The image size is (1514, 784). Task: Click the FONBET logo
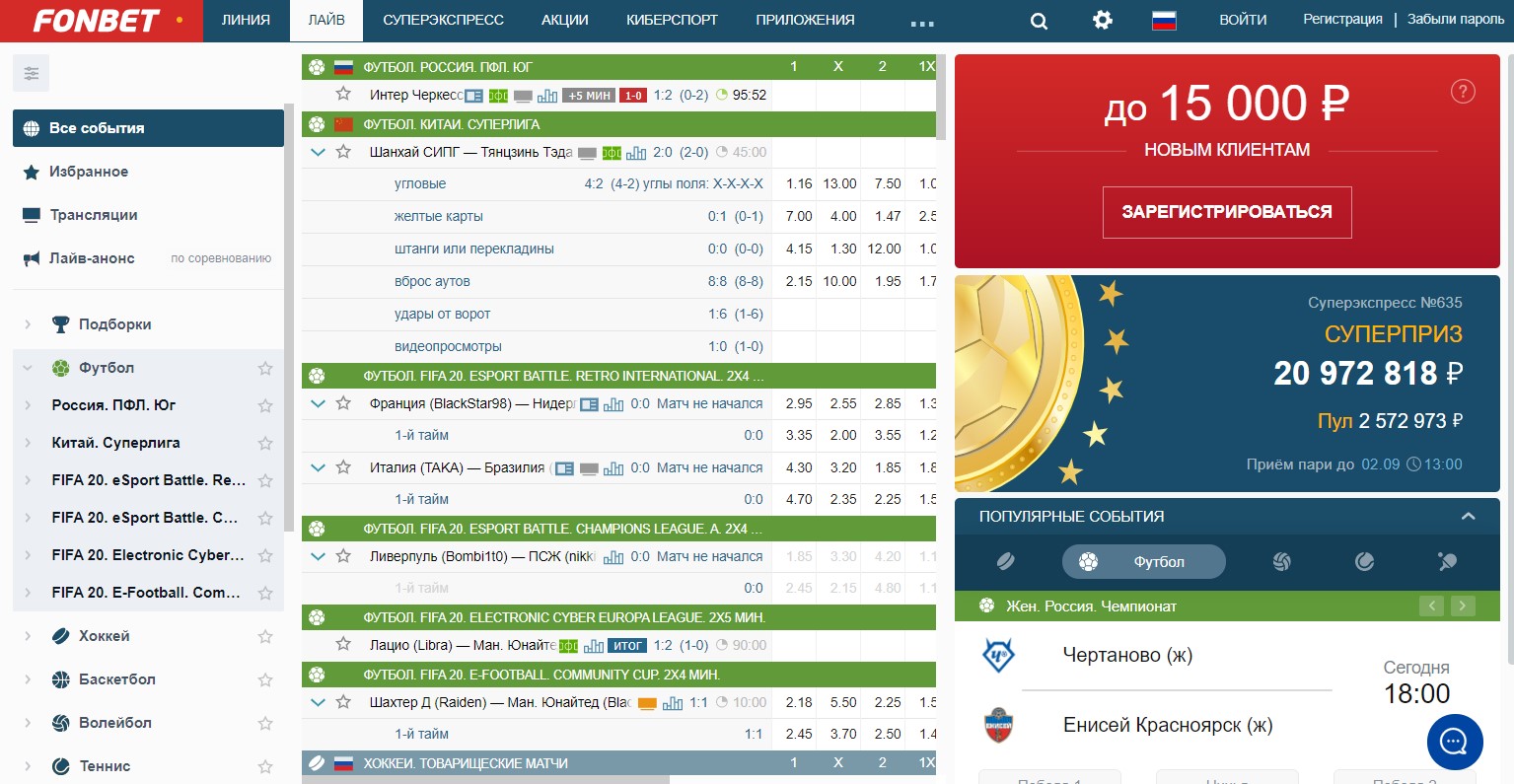[96, 21]
